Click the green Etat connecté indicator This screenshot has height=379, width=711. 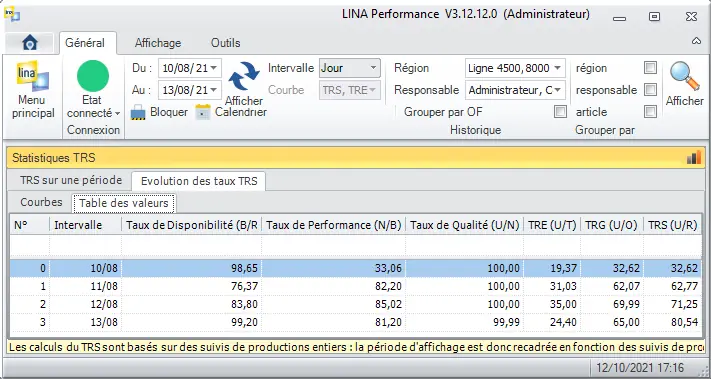point(93,76)
